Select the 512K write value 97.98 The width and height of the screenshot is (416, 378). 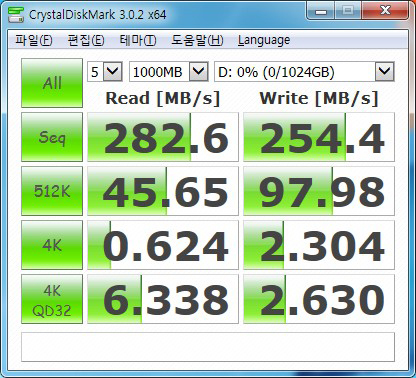(x=319, y=191)
